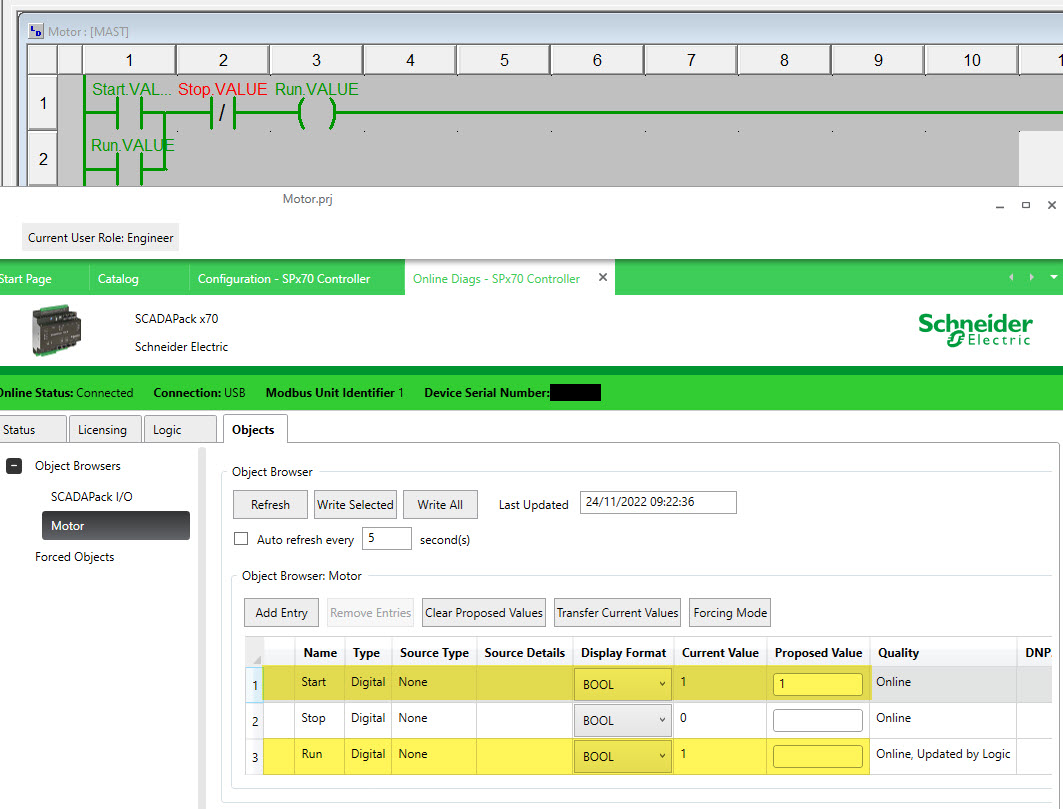The image size is (1063, 809).
Task: Click Transfer Current Values button
Action: 617,612
